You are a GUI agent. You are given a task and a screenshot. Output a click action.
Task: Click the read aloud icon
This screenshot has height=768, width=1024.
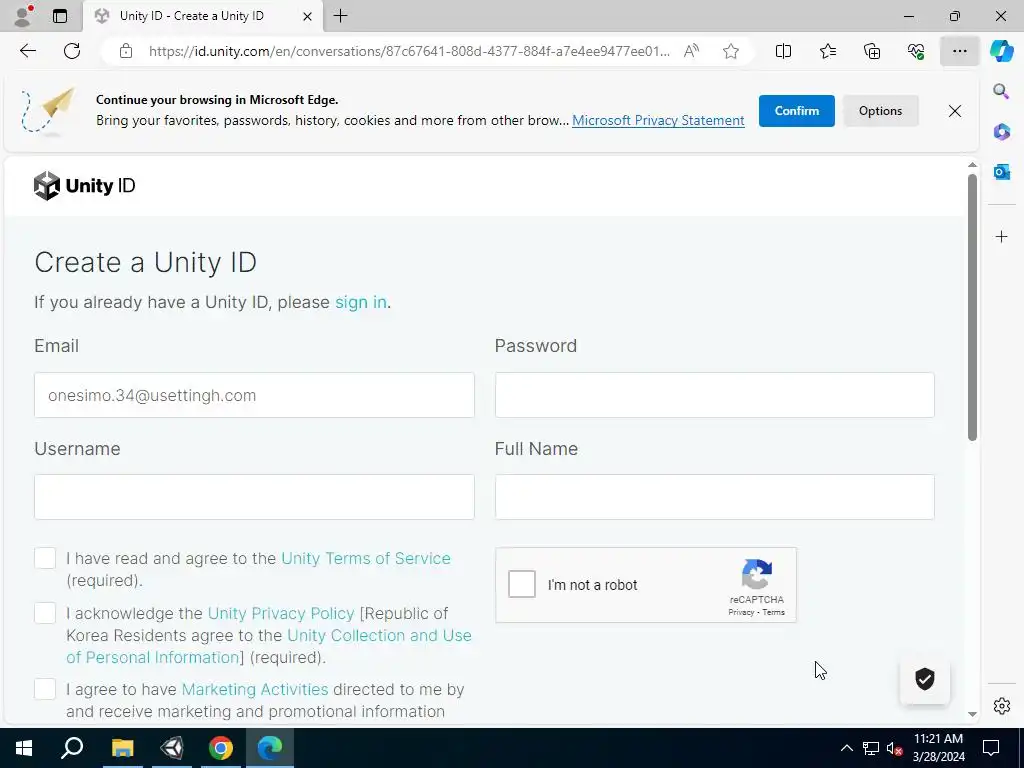[692, 51]
